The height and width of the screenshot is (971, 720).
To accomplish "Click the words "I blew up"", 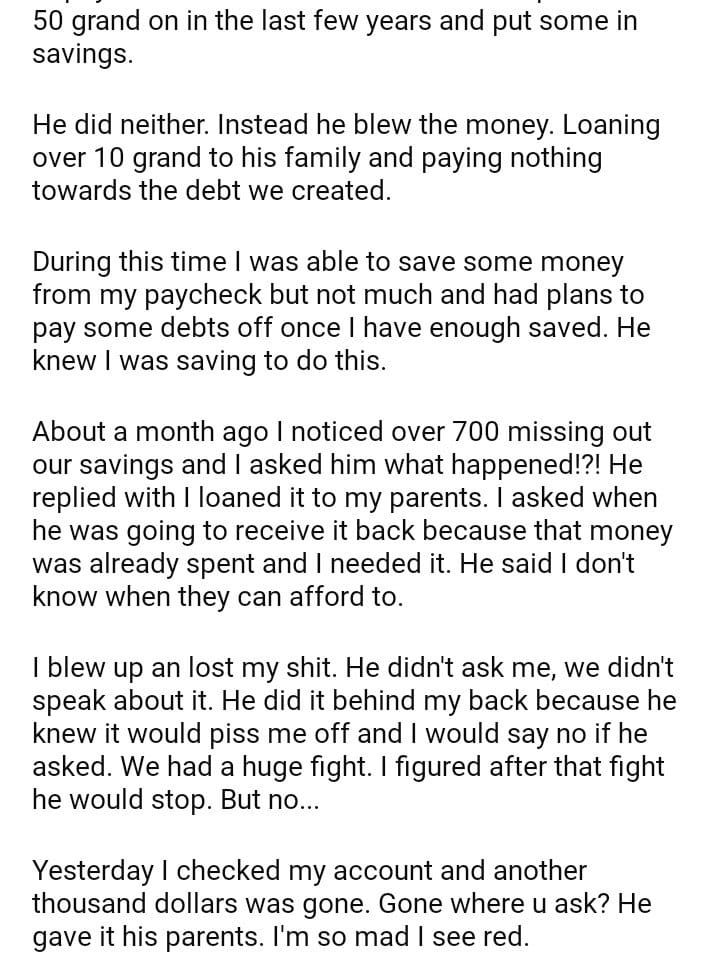I will tap(87, 669).
